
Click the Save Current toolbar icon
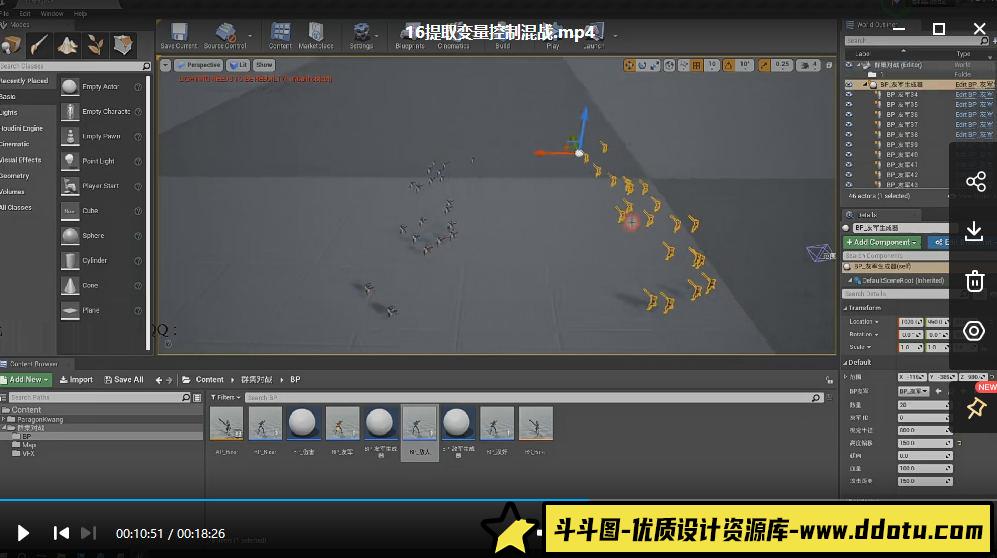click(179, 36)
